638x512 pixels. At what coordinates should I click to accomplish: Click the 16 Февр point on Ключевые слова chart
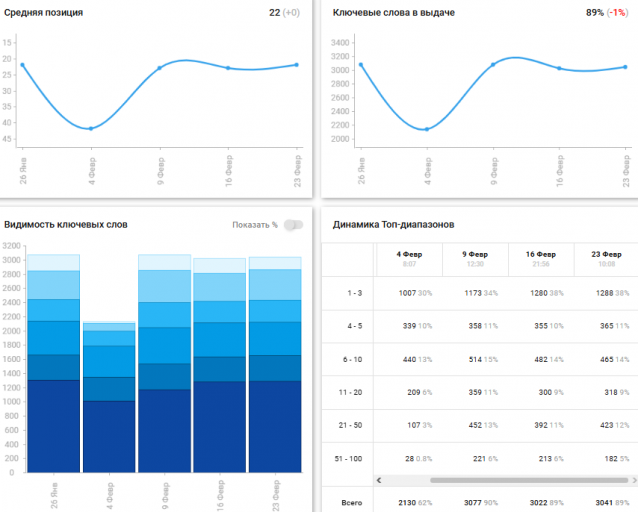(x=559, y=68)
